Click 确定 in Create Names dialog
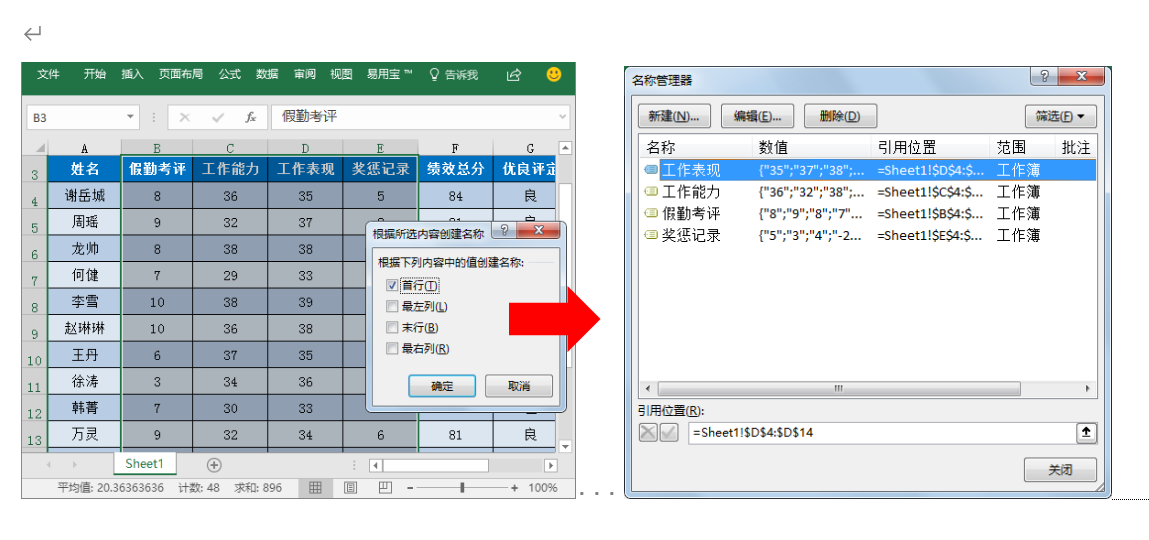The image size is (1149, 540). pos(442,386)
